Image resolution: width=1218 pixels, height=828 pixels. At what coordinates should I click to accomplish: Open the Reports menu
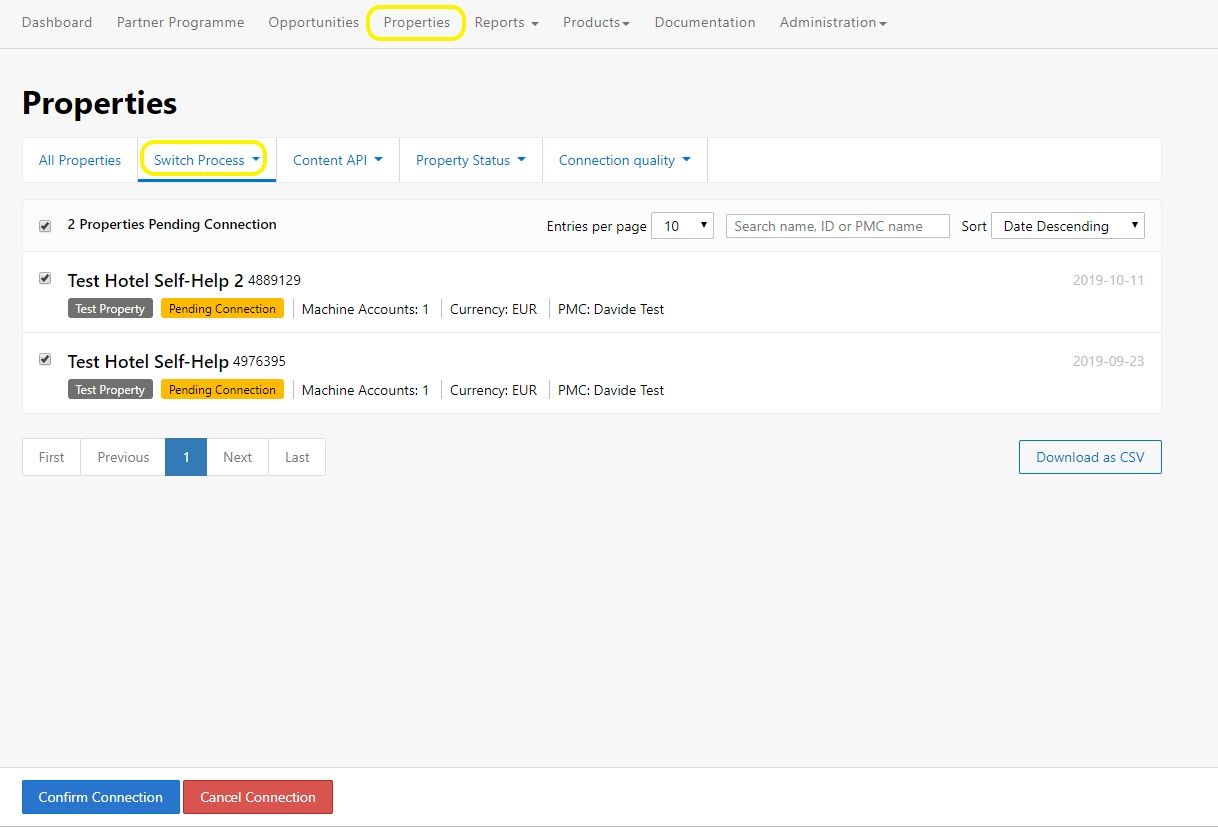pos(506,22)
